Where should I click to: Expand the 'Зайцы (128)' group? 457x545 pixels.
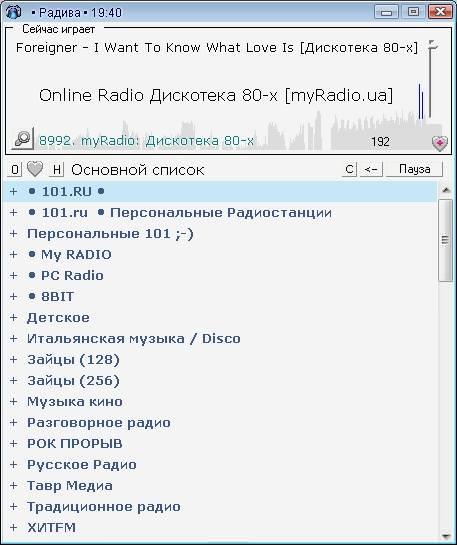tap(14, 359)
